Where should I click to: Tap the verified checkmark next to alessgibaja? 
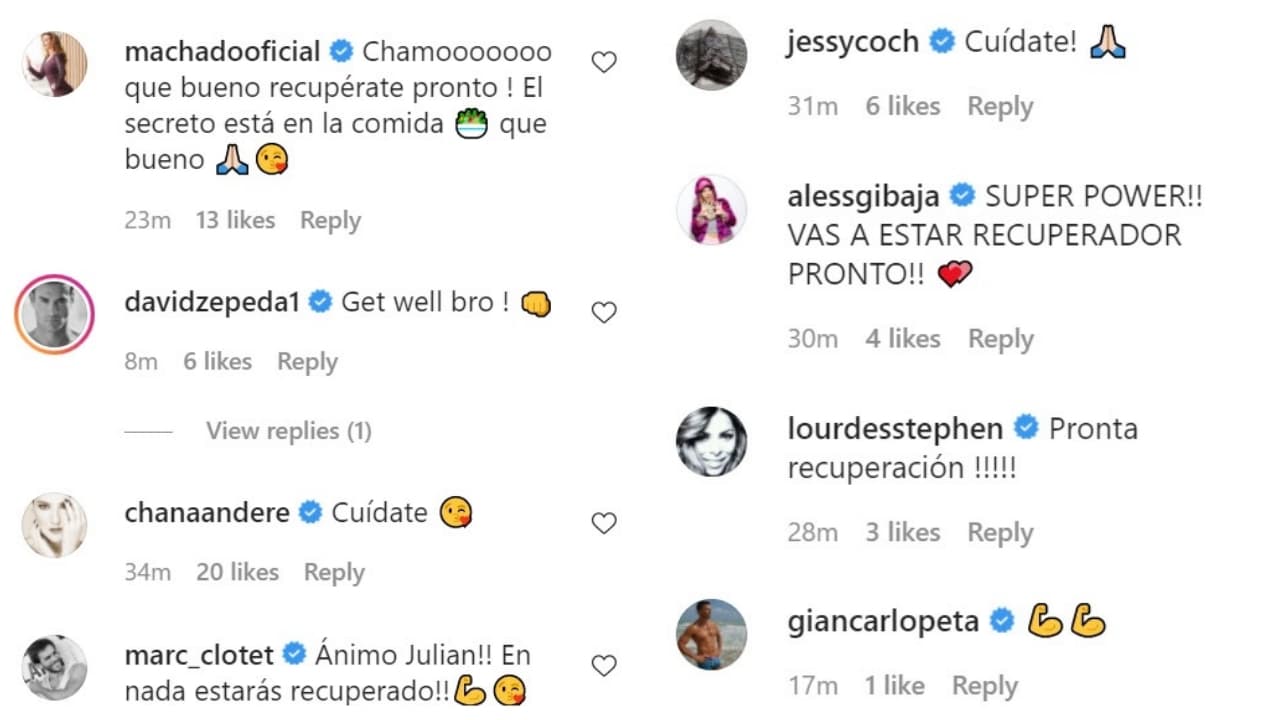[x=961, y=195]
